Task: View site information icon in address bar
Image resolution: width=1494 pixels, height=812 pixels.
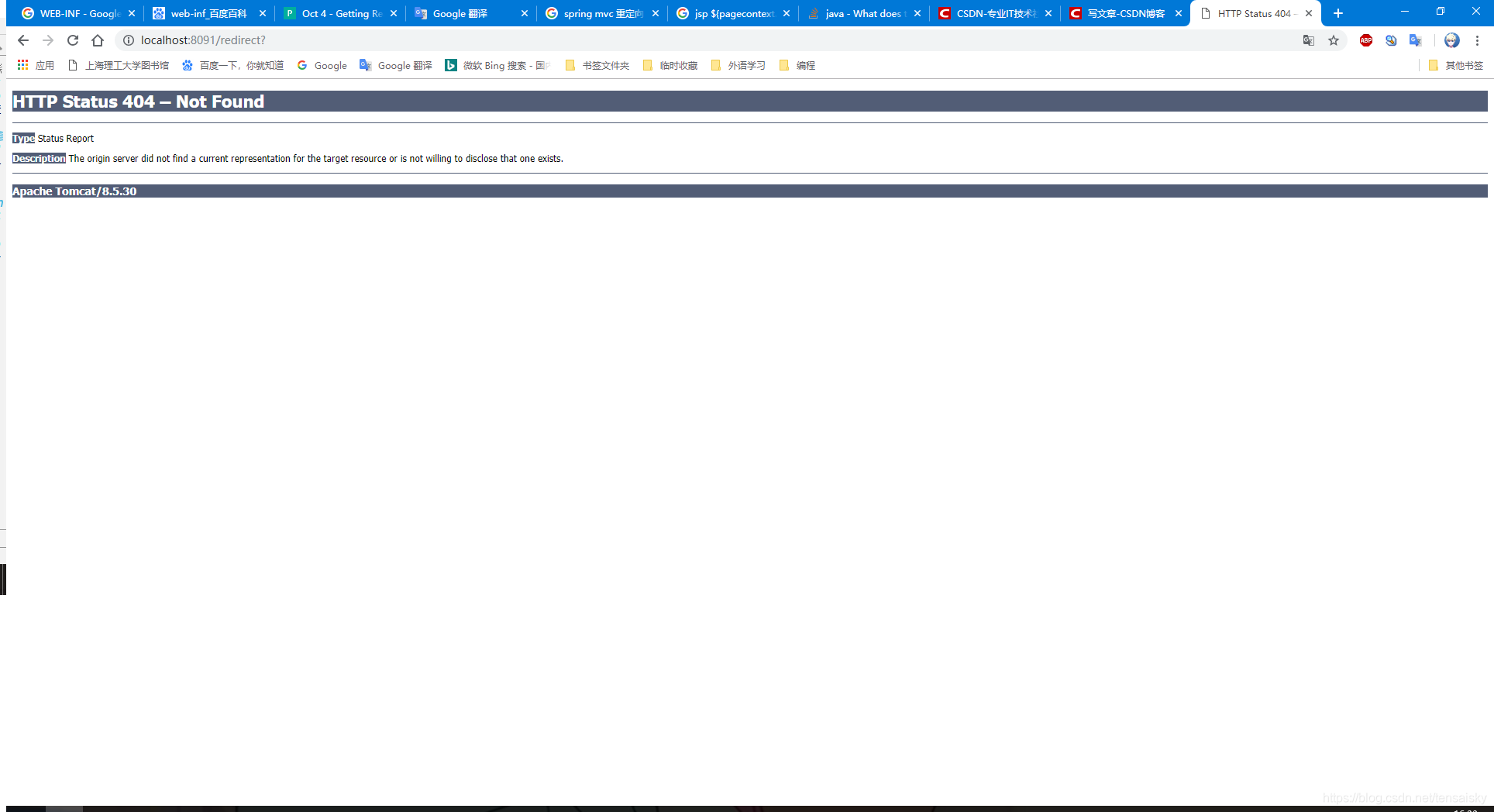Action: [x=129, y=40]
